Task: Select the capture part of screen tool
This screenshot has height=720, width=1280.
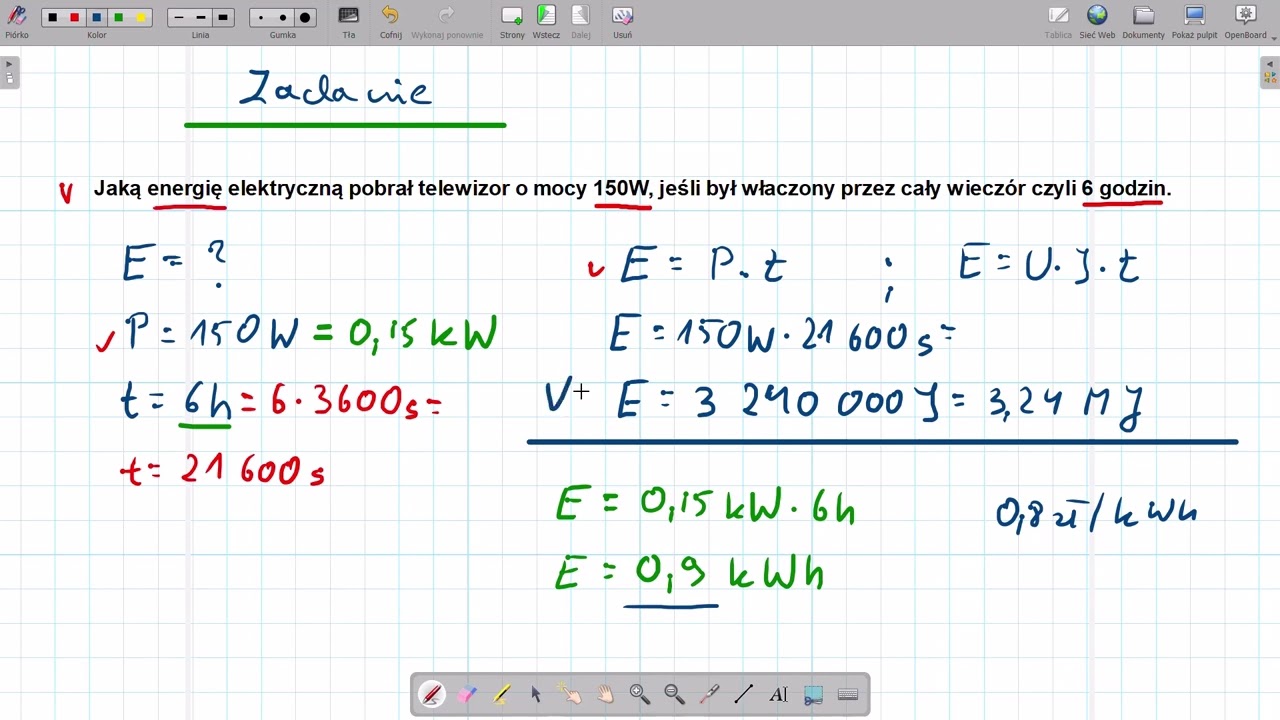Action: point(813,694)
